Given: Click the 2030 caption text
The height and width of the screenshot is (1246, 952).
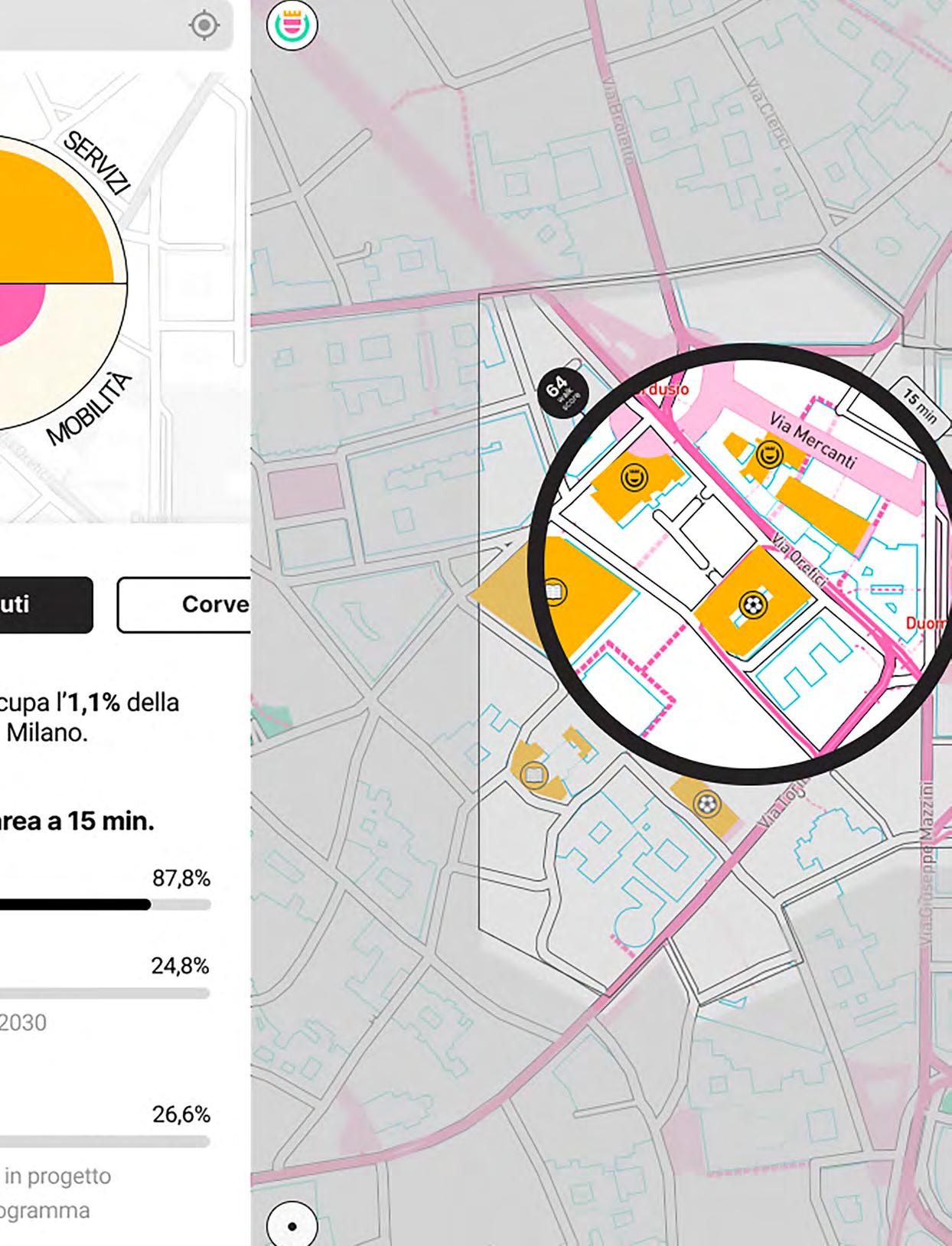Looking at the screenshot, I should point(23,1023).
